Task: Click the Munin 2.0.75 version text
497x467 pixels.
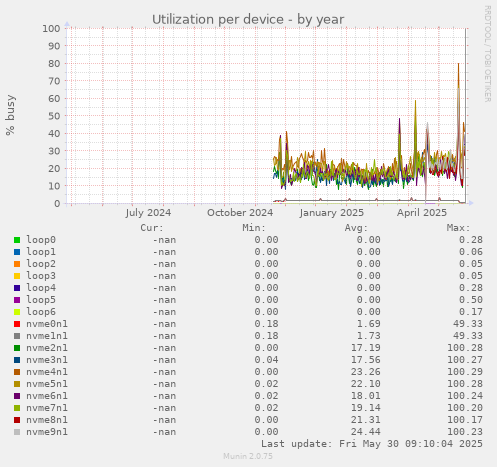Action: click(248, 456)
